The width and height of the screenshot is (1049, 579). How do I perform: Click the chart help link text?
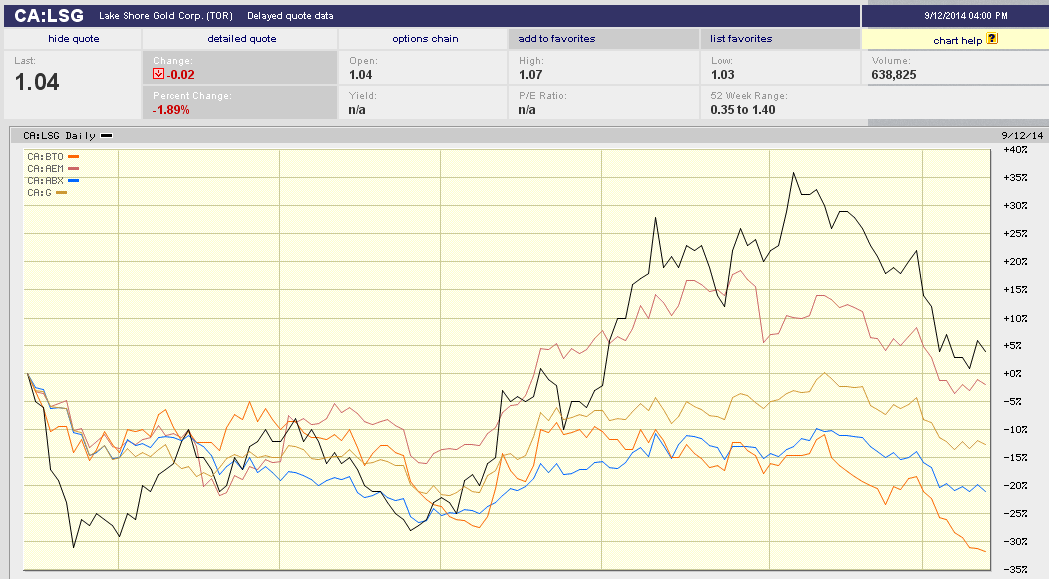coord(957,41)
